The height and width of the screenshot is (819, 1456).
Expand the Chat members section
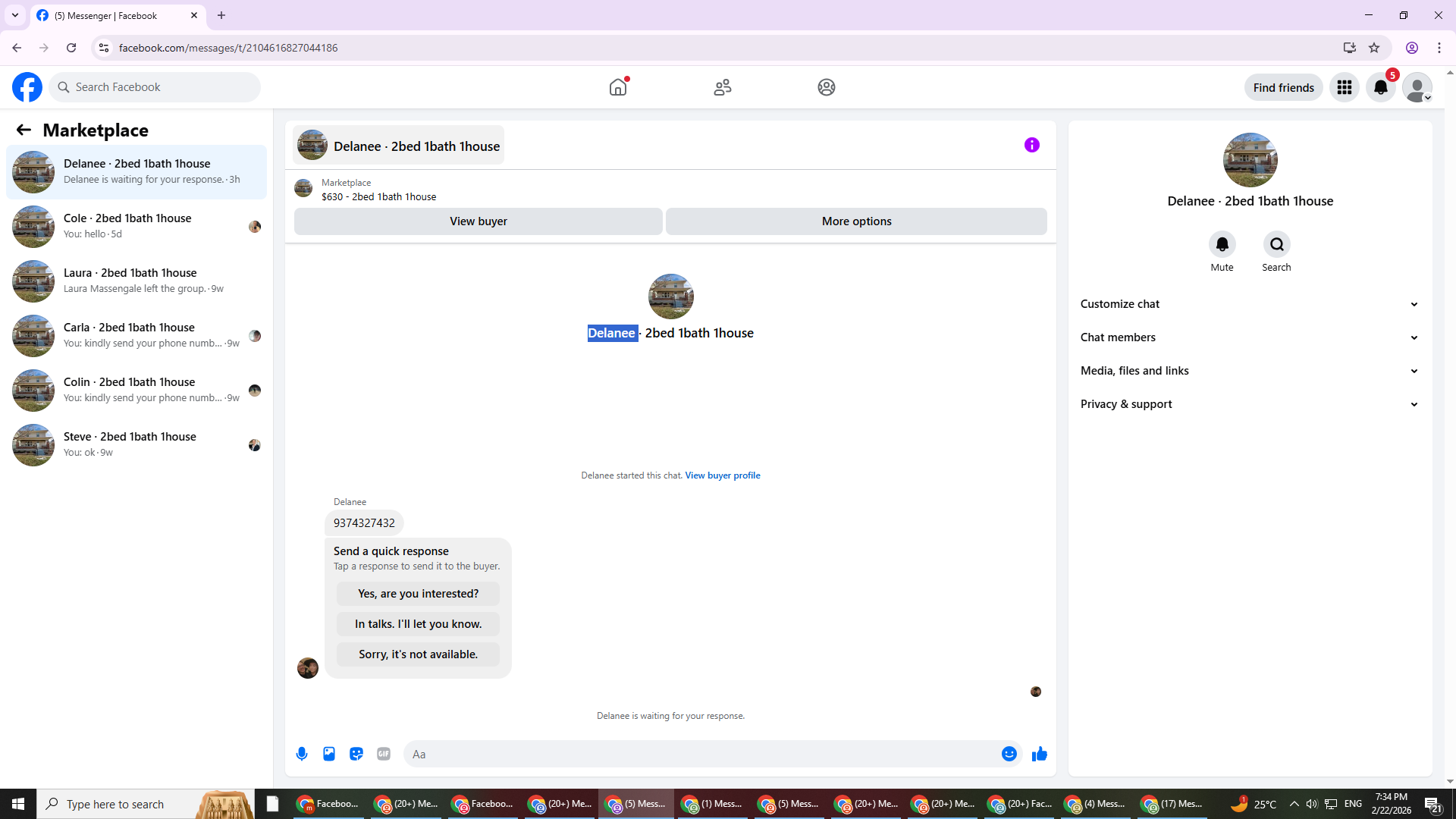(1250, 337)
